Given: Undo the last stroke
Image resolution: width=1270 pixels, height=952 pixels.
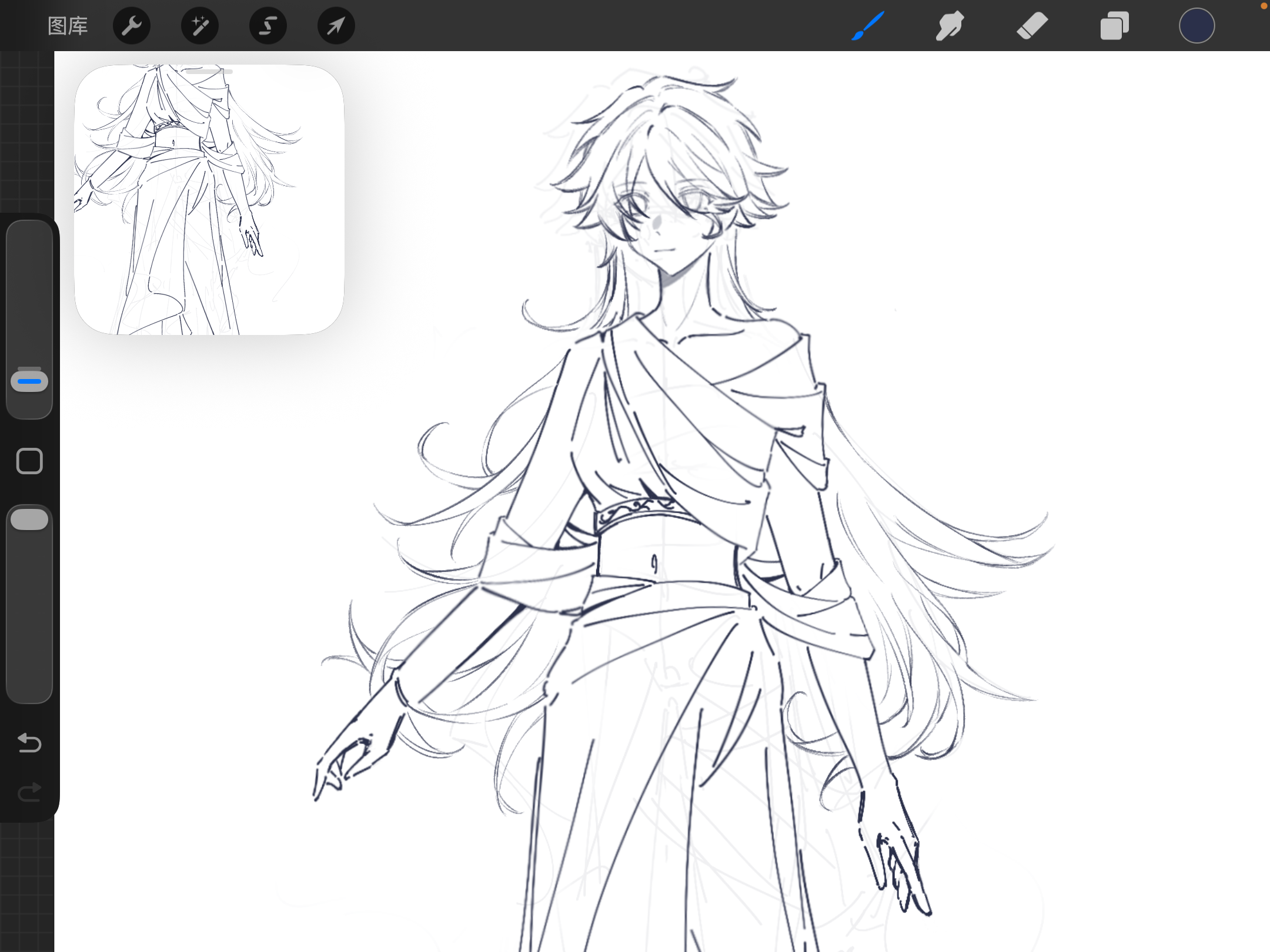Looking at the screenshot, I should (x=29, y=743).
